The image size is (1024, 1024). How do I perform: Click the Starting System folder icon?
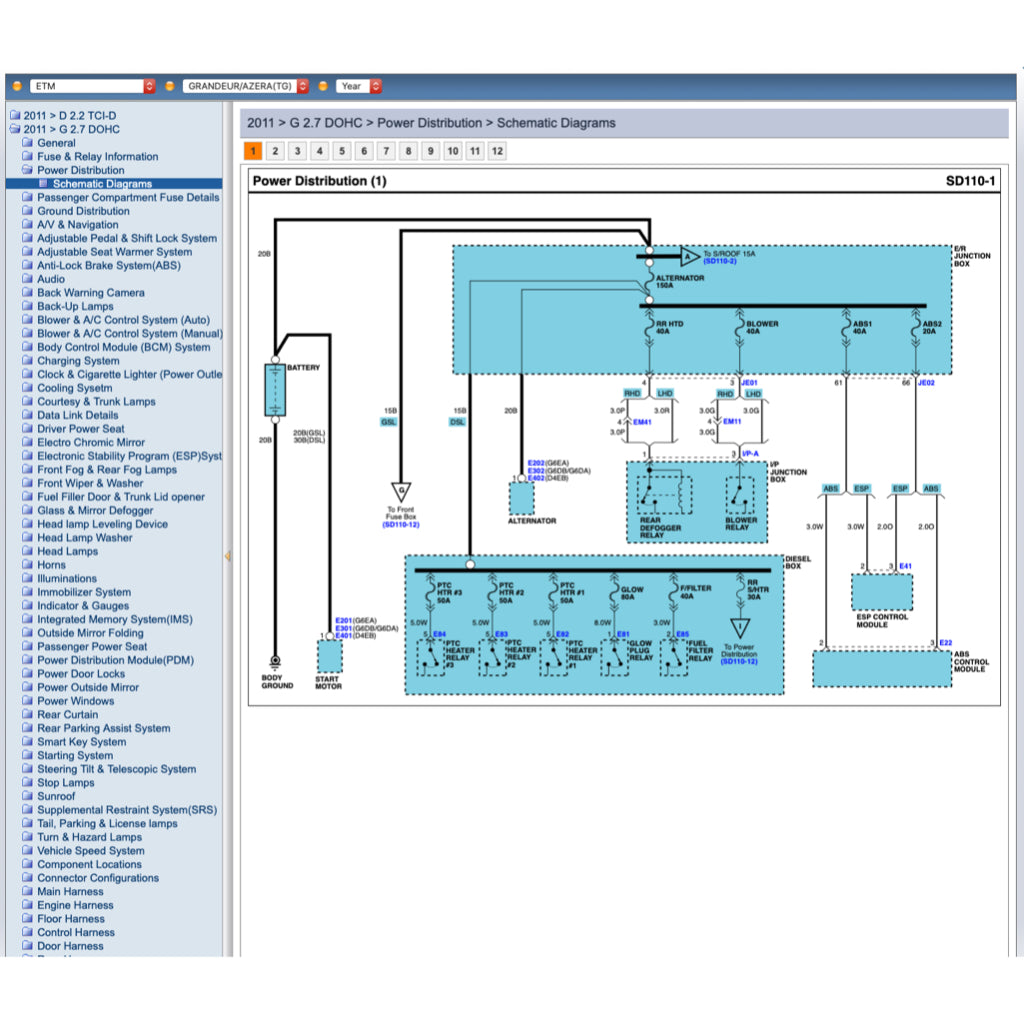click(27, 755)
